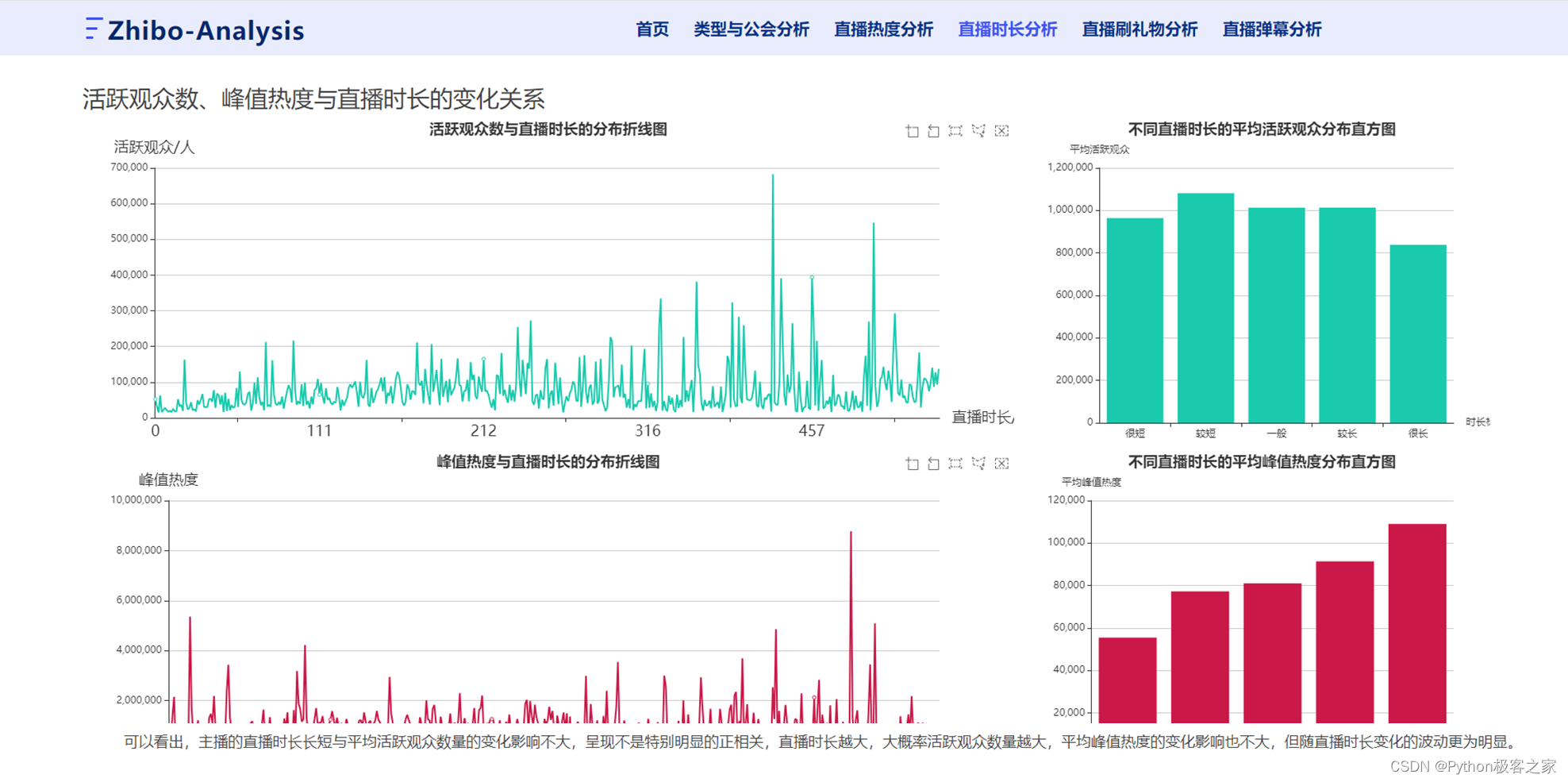This screenshot has height=782, width=1568.
Task: Click the x-axis value 111
Action: point(319,430)
